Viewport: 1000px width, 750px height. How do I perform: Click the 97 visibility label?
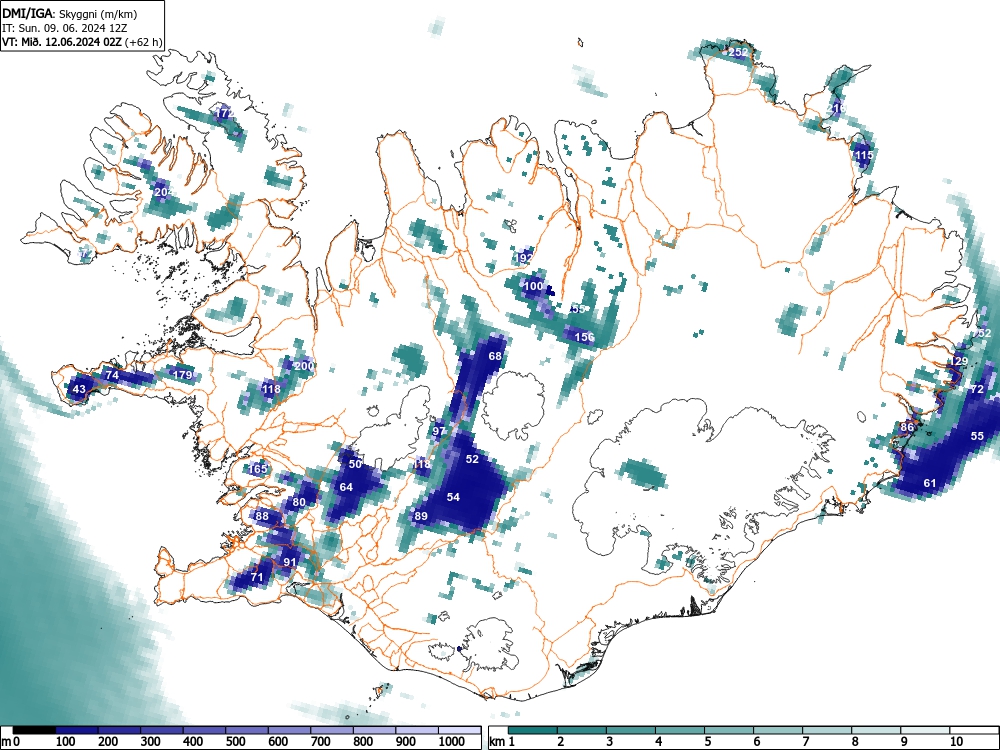tap(439, 431)
